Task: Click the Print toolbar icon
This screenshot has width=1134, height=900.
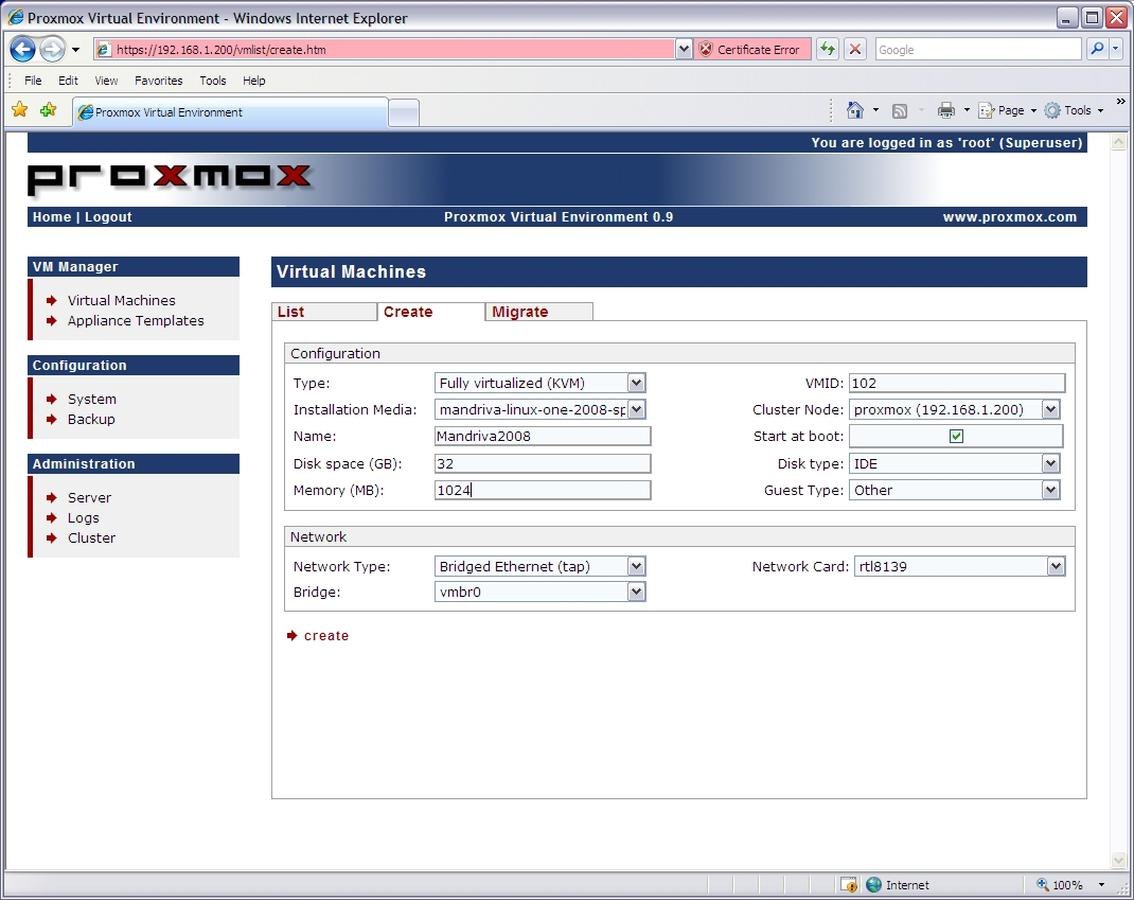Action: pyautogui.click(x=946, y=110)
